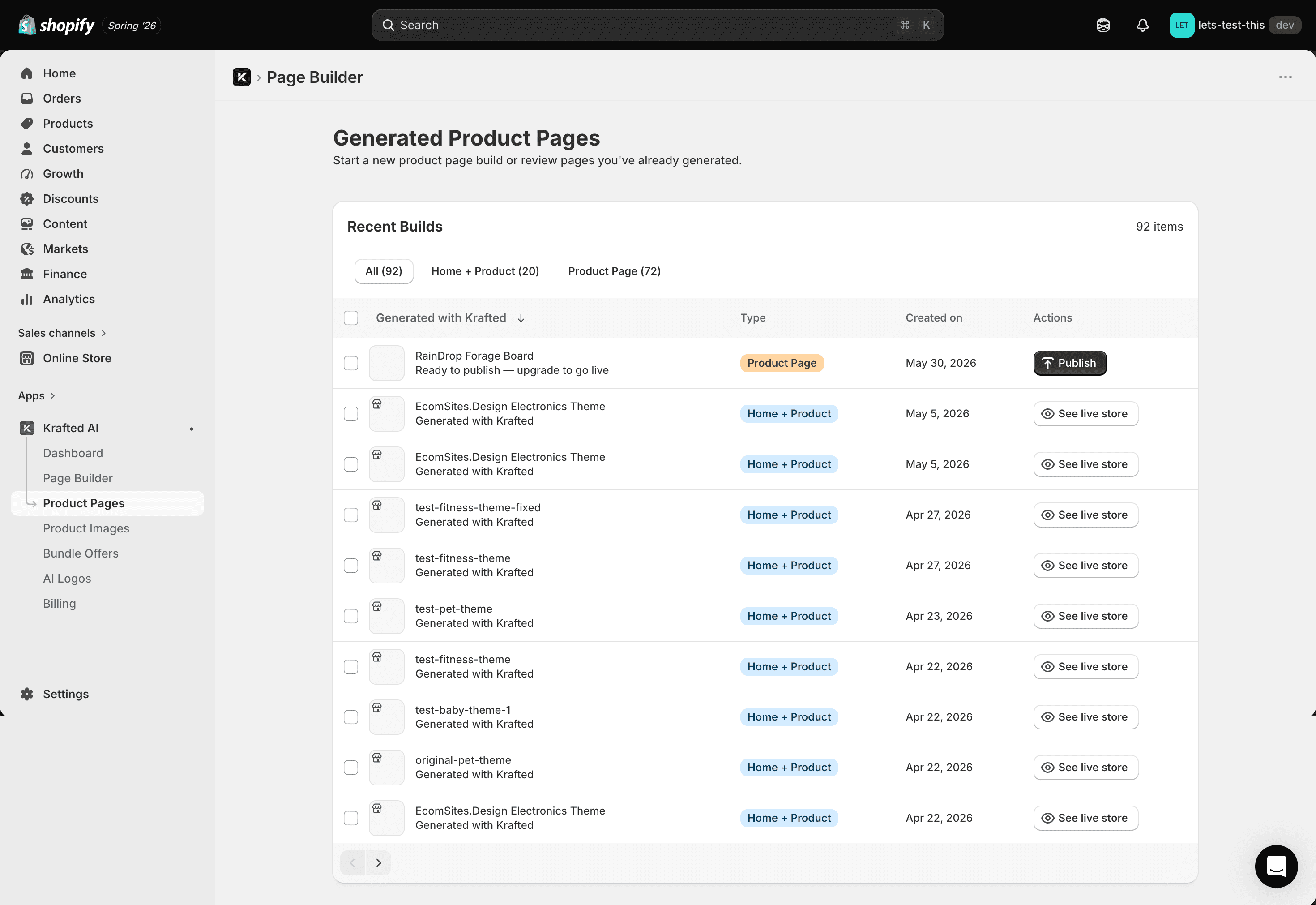Check the test-baby-theme-1 row checkbox
The height and width of the screenshot is (905, 1316).
pos(351,717)
